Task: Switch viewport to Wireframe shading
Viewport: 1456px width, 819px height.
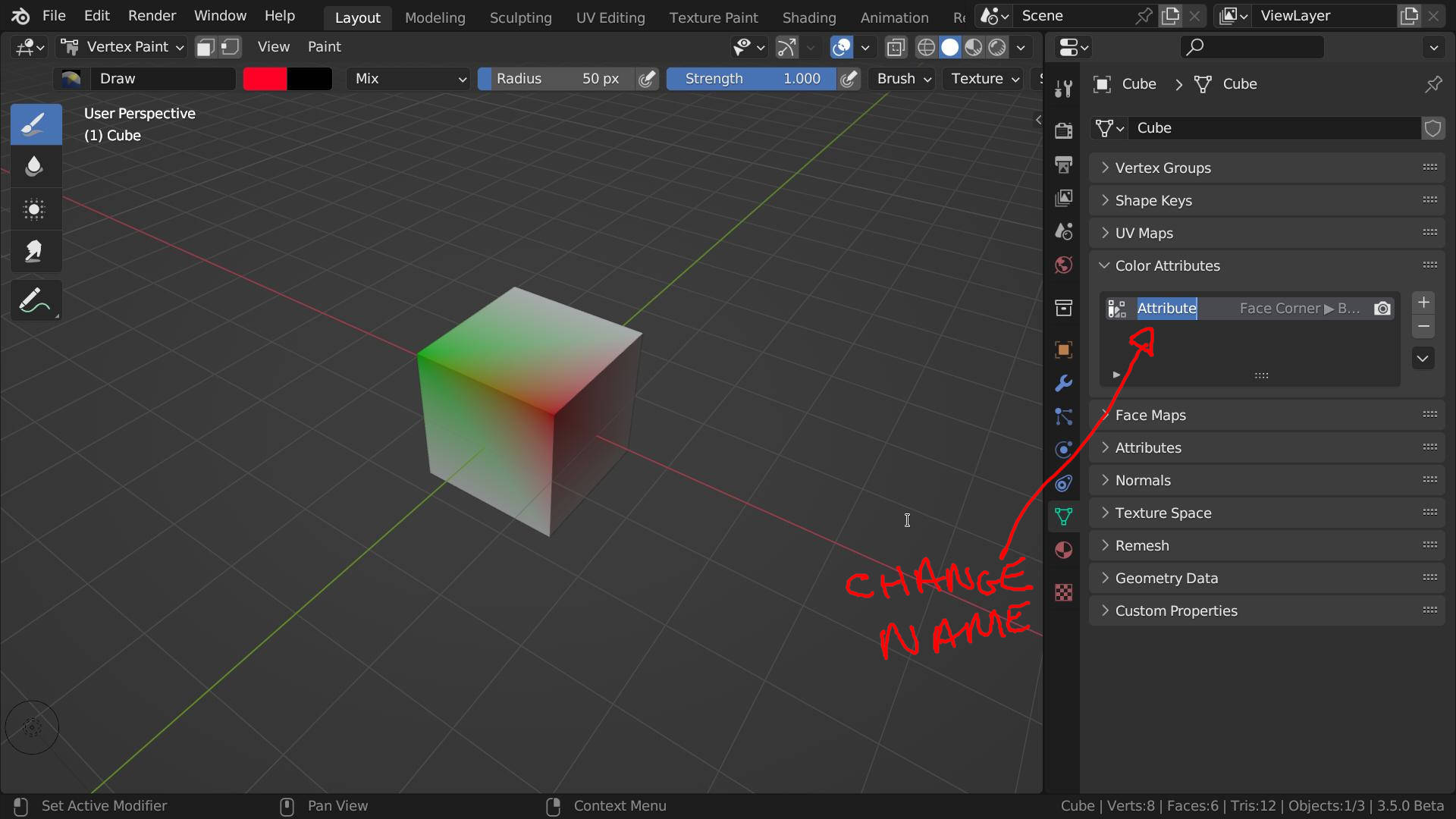Action: click(925, 46)
